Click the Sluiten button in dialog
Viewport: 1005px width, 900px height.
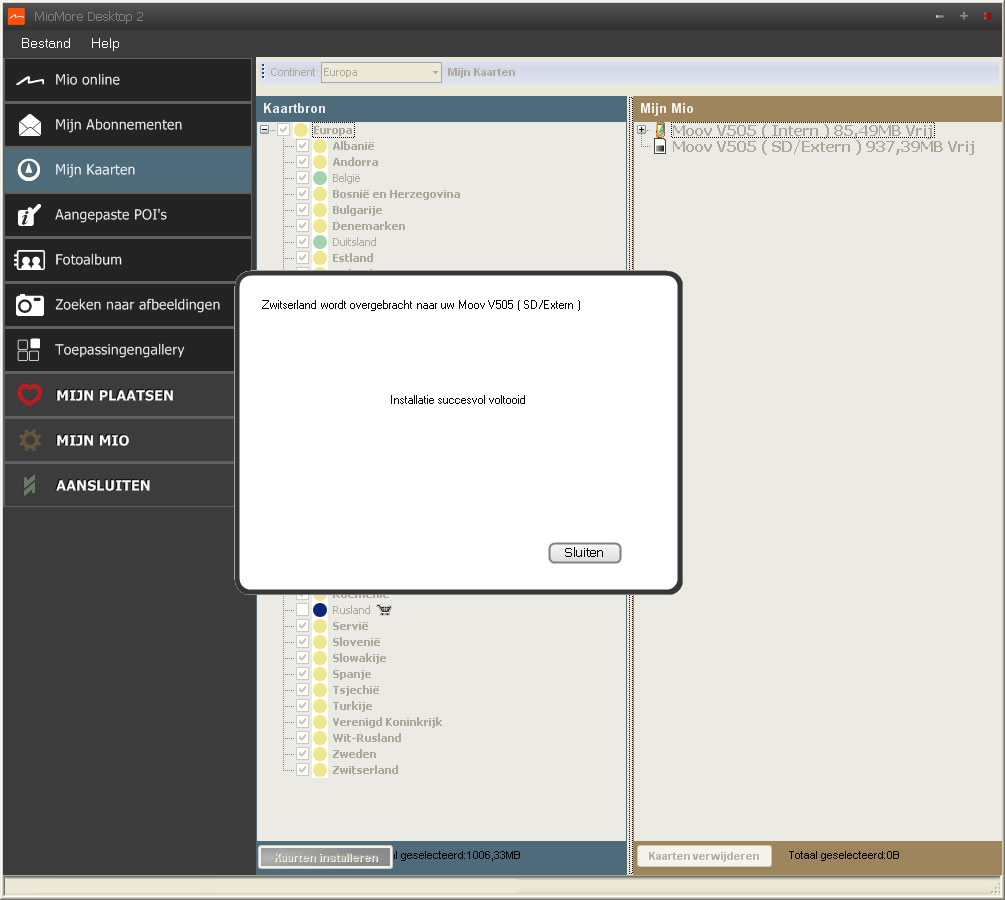click(x=585, y=553)
